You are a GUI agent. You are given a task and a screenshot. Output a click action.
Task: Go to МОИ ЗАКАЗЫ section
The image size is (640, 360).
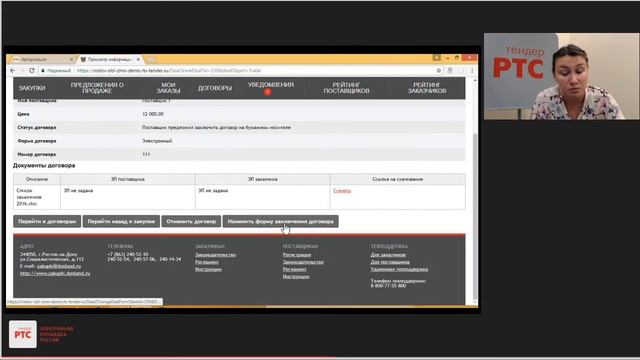(168, 88)
